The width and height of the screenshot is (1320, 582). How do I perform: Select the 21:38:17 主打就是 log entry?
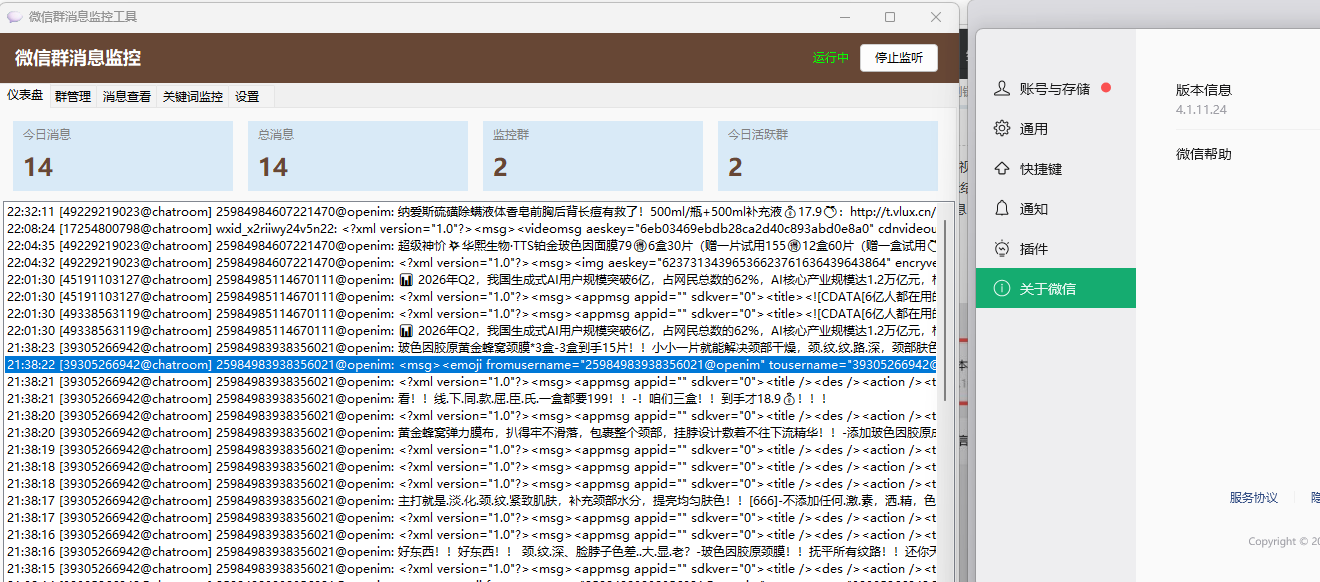(x=471, y=500)
